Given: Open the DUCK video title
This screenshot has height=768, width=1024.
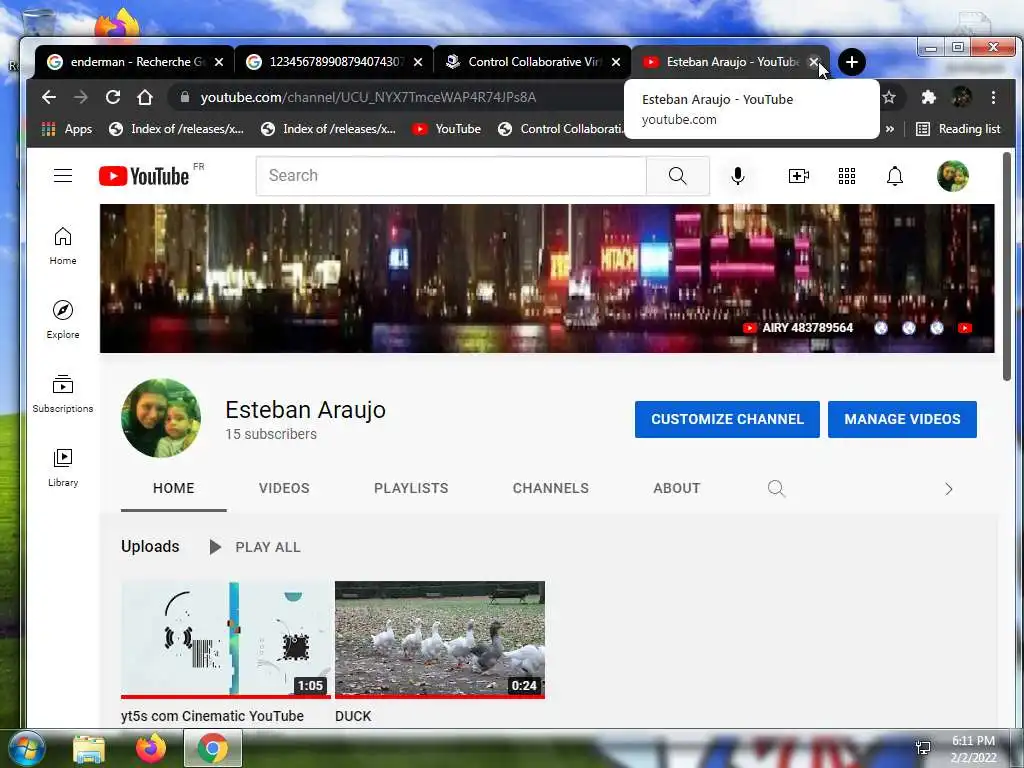Looking at the screenshot, I should (x=353, y=716).
